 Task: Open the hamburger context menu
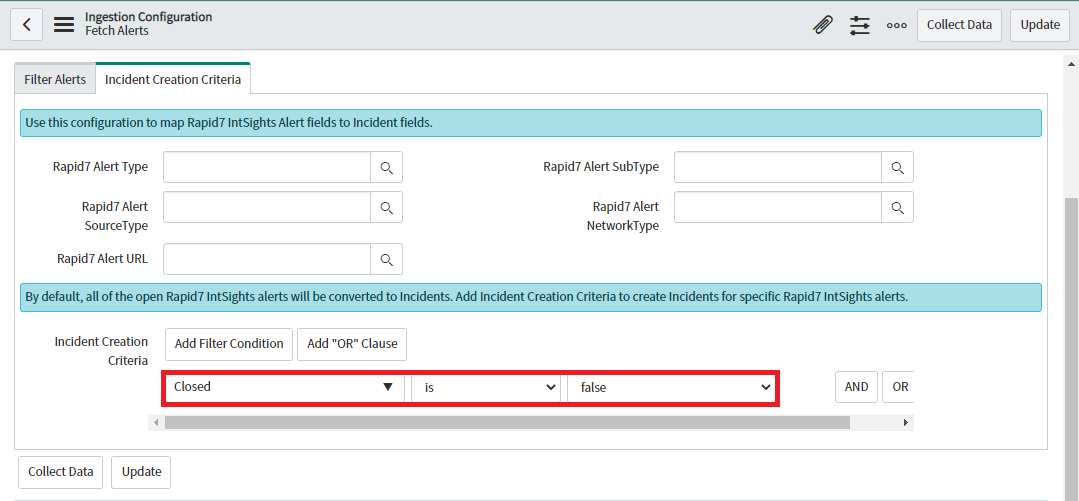64,25
